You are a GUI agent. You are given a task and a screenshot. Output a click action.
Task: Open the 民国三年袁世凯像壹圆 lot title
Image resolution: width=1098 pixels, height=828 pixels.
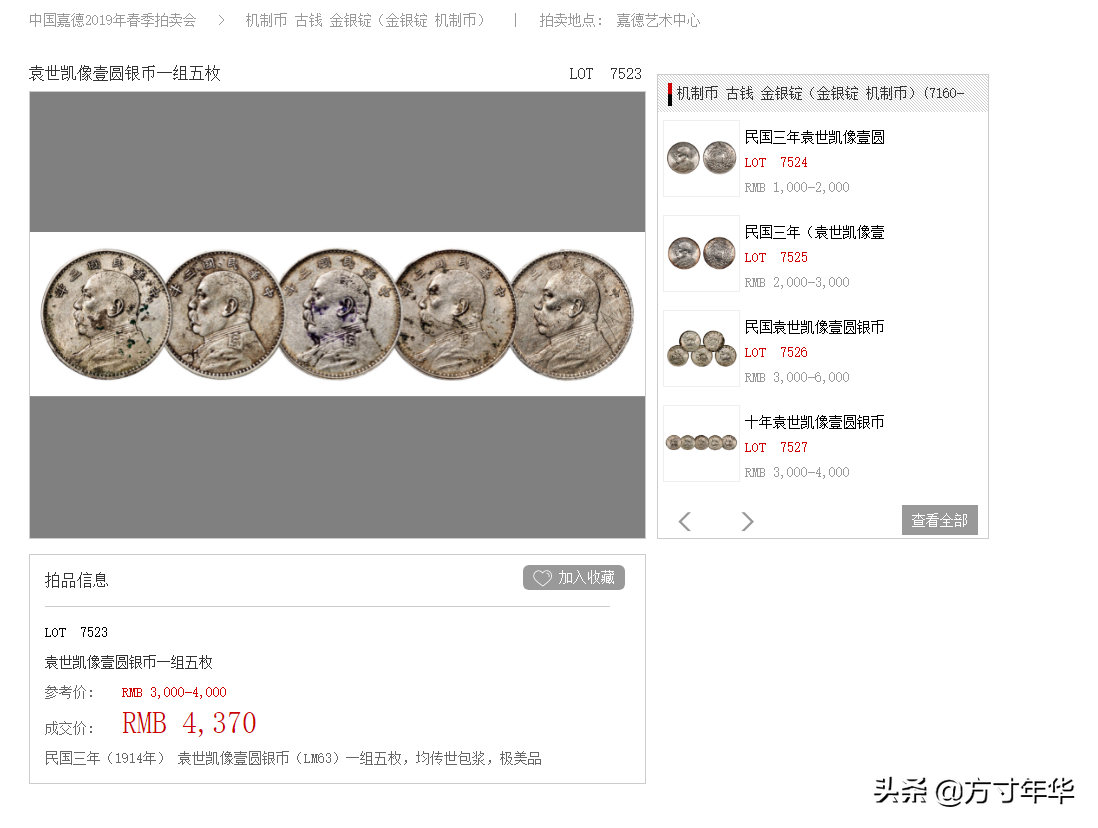click(x=814, y=137)
